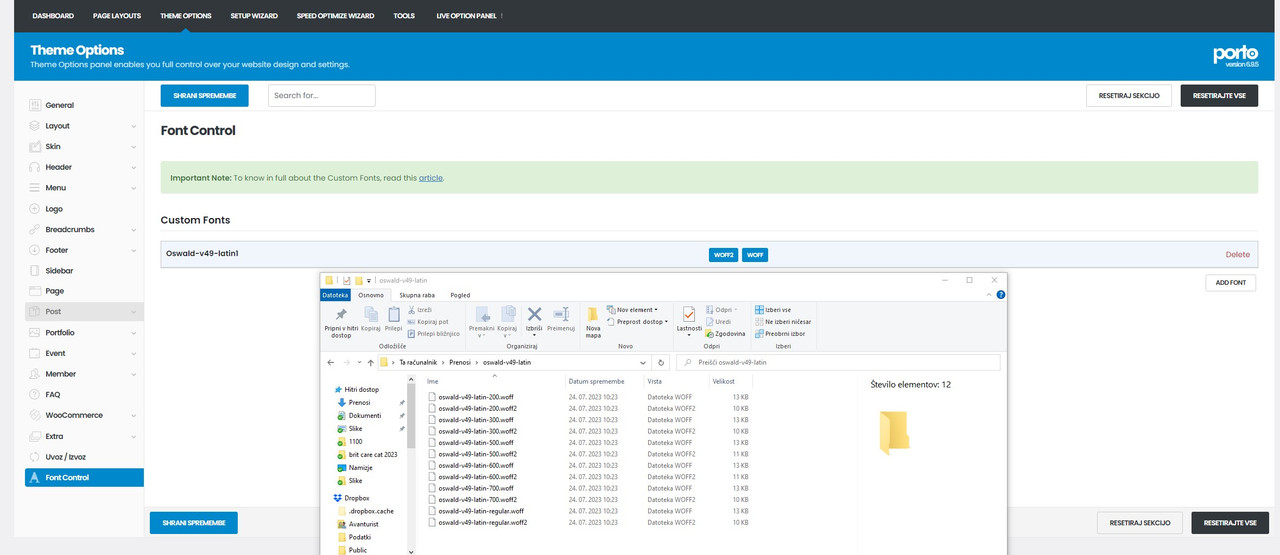This screenshot has height=555, width=1280.
Task: Refresh the Explorer folder view
Action: point(661,362)
